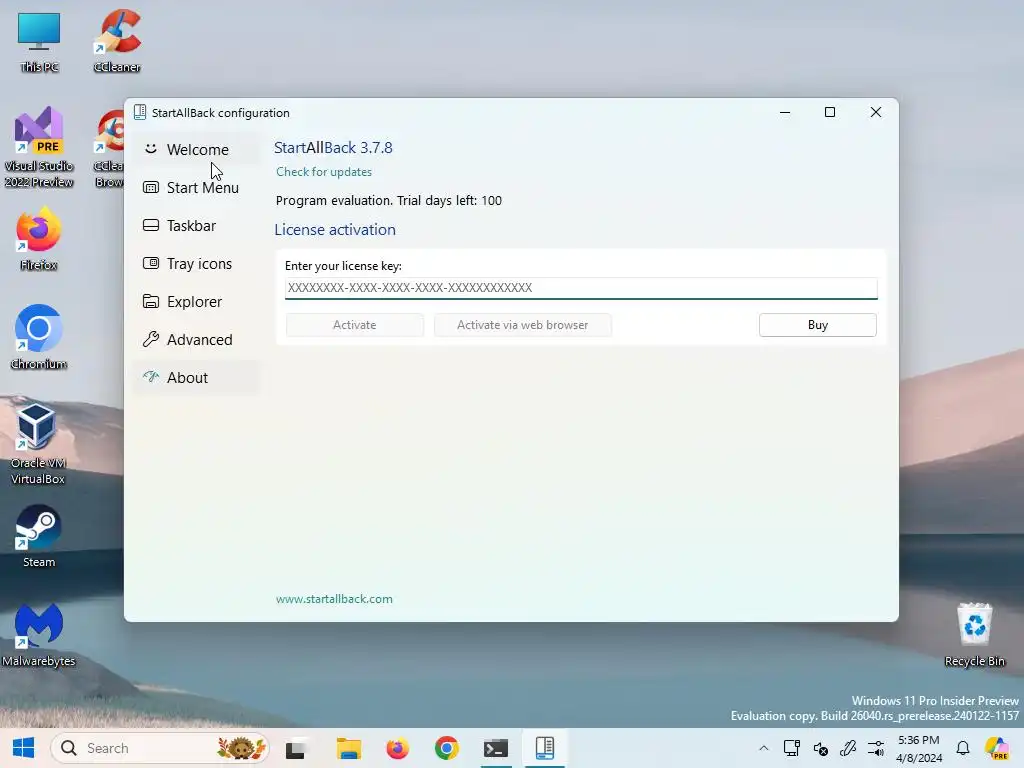Screen dimensions: 1024x768
Task: Select the Chromium desktop shortcut
Action: pyautogui.click(x=39, y=338)
